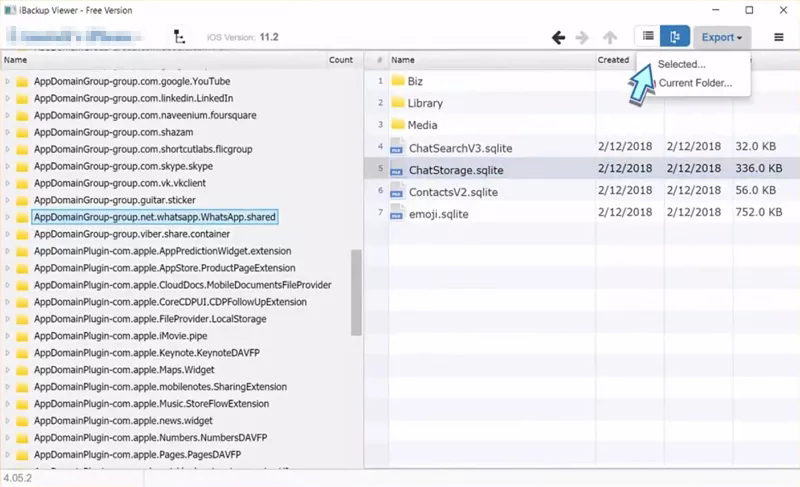Click folder icon of google.YouTube
This screenshot has height=487, width=800.
22,82
